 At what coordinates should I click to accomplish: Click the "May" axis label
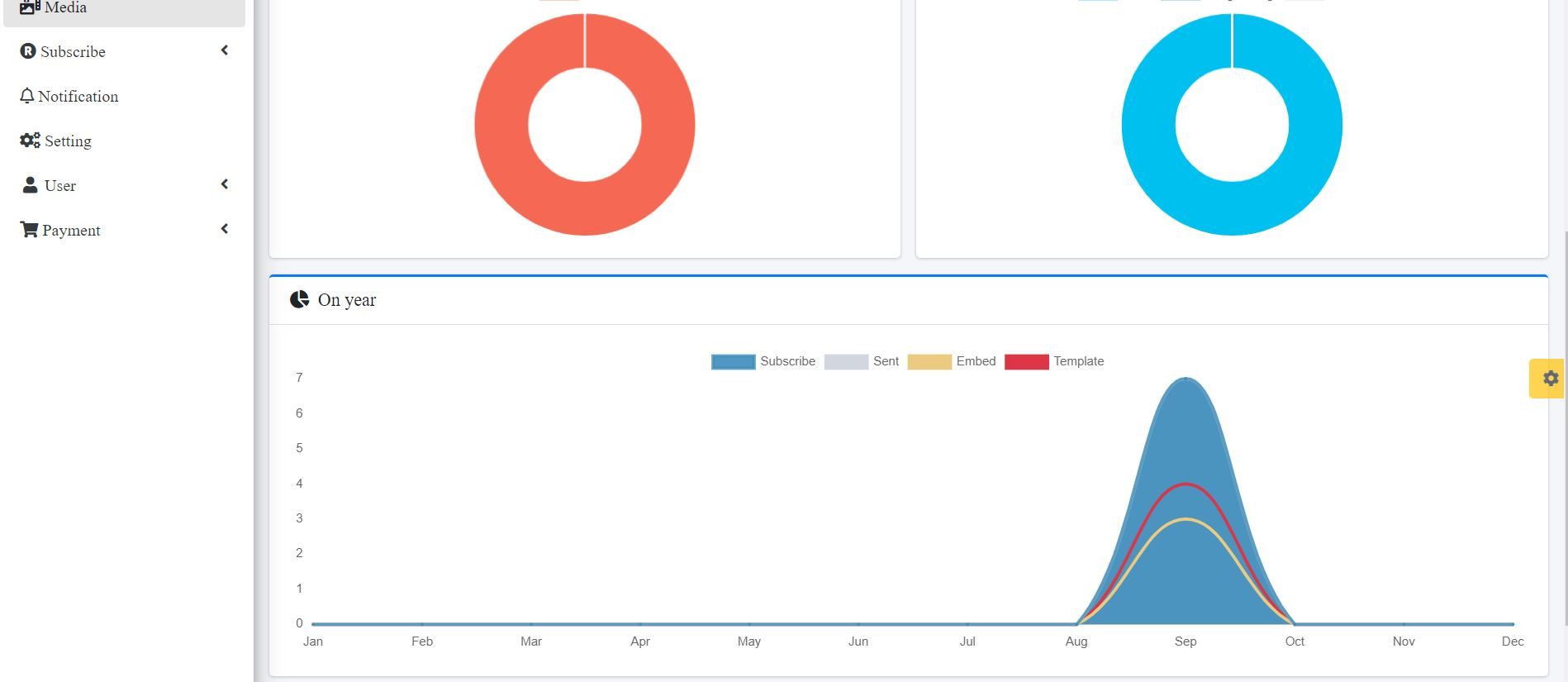[749, 641]
